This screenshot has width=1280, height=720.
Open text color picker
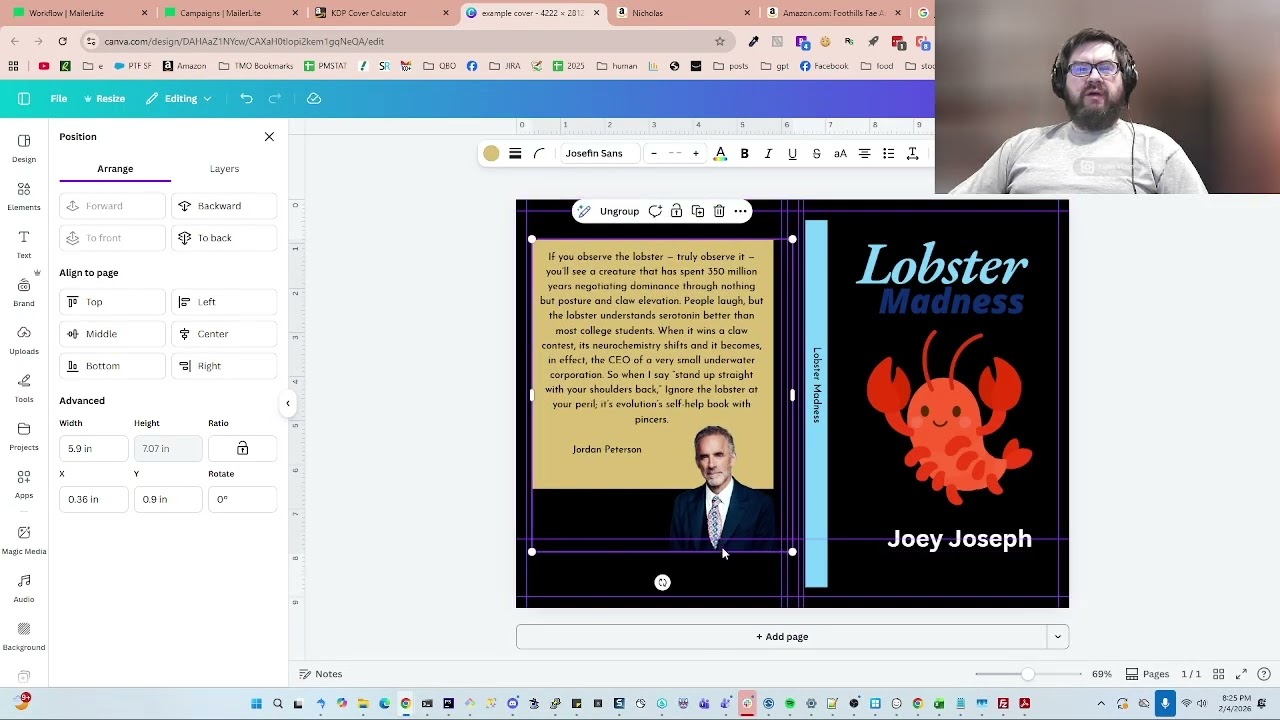[x=720, y=153]
